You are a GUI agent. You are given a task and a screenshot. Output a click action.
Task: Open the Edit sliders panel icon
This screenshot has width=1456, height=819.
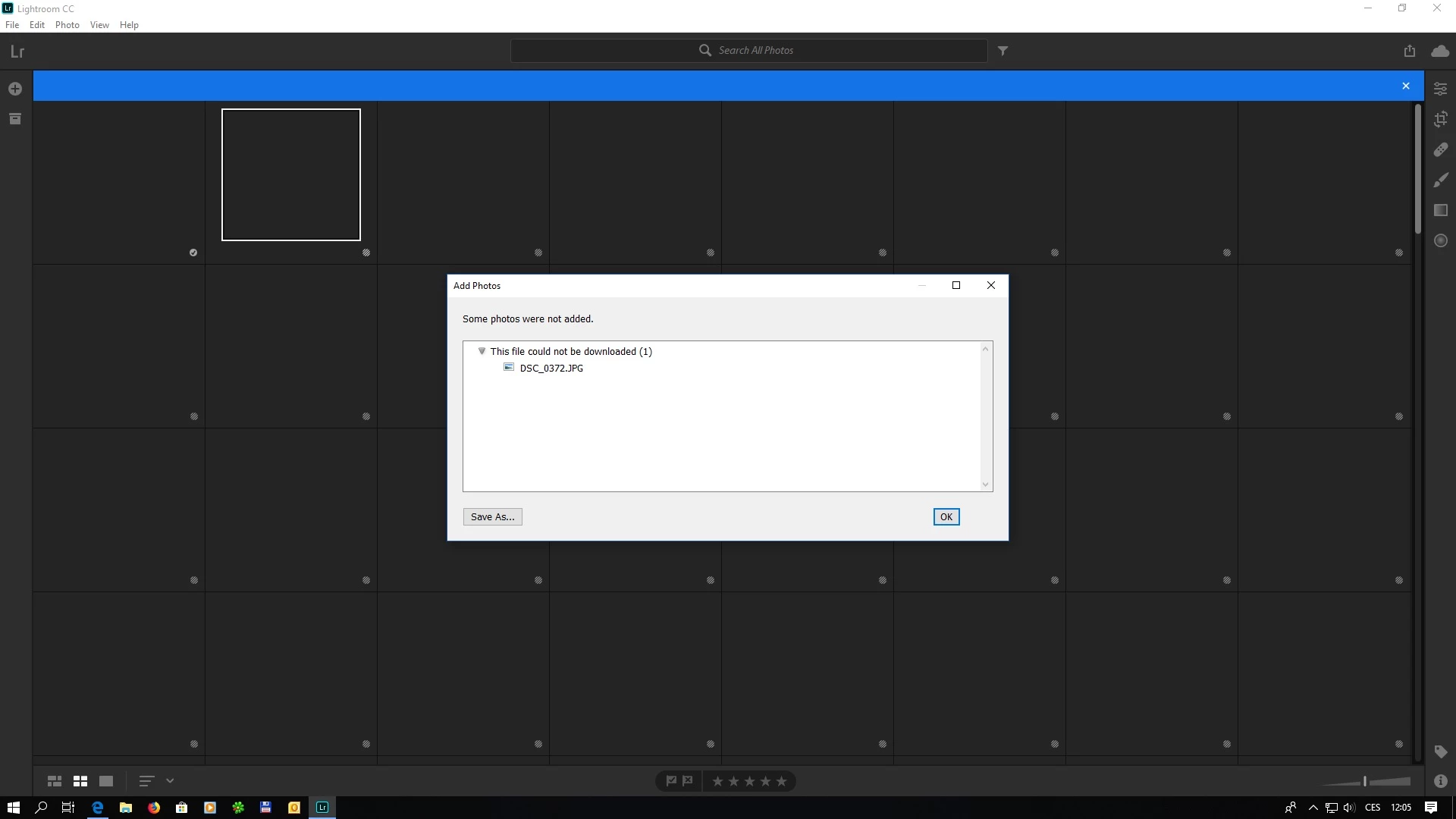[x=1440, y=89]
